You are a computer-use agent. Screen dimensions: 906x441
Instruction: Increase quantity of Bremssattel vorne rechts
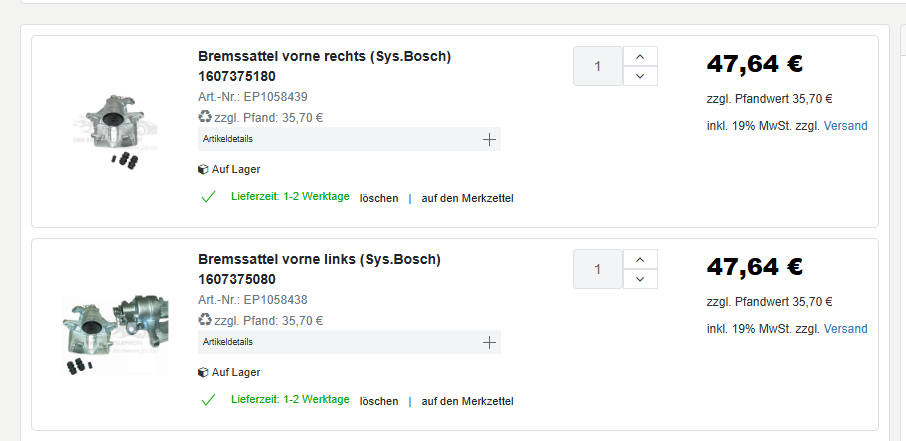click(640, 57)
